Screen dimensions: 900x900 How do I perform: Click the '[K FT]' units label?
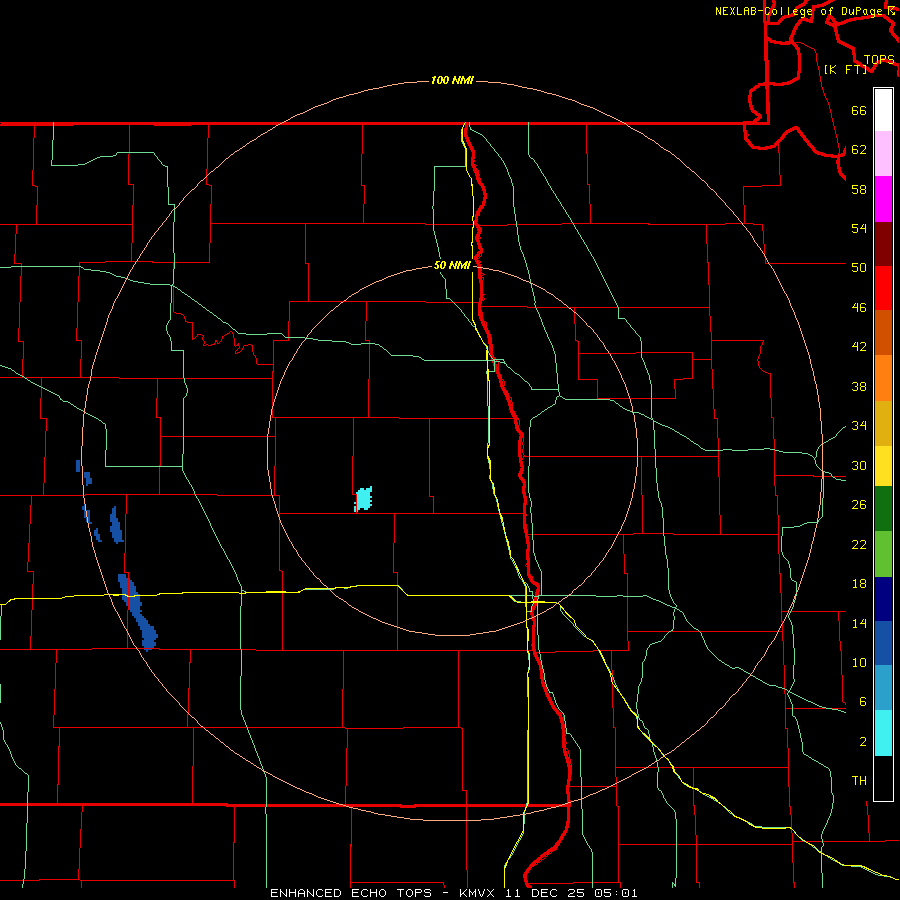[x=845, y=69]
